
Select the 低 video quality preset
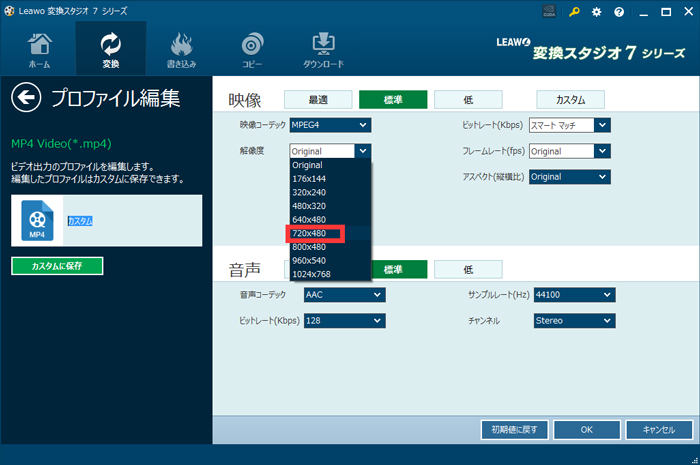pos(468,100)
